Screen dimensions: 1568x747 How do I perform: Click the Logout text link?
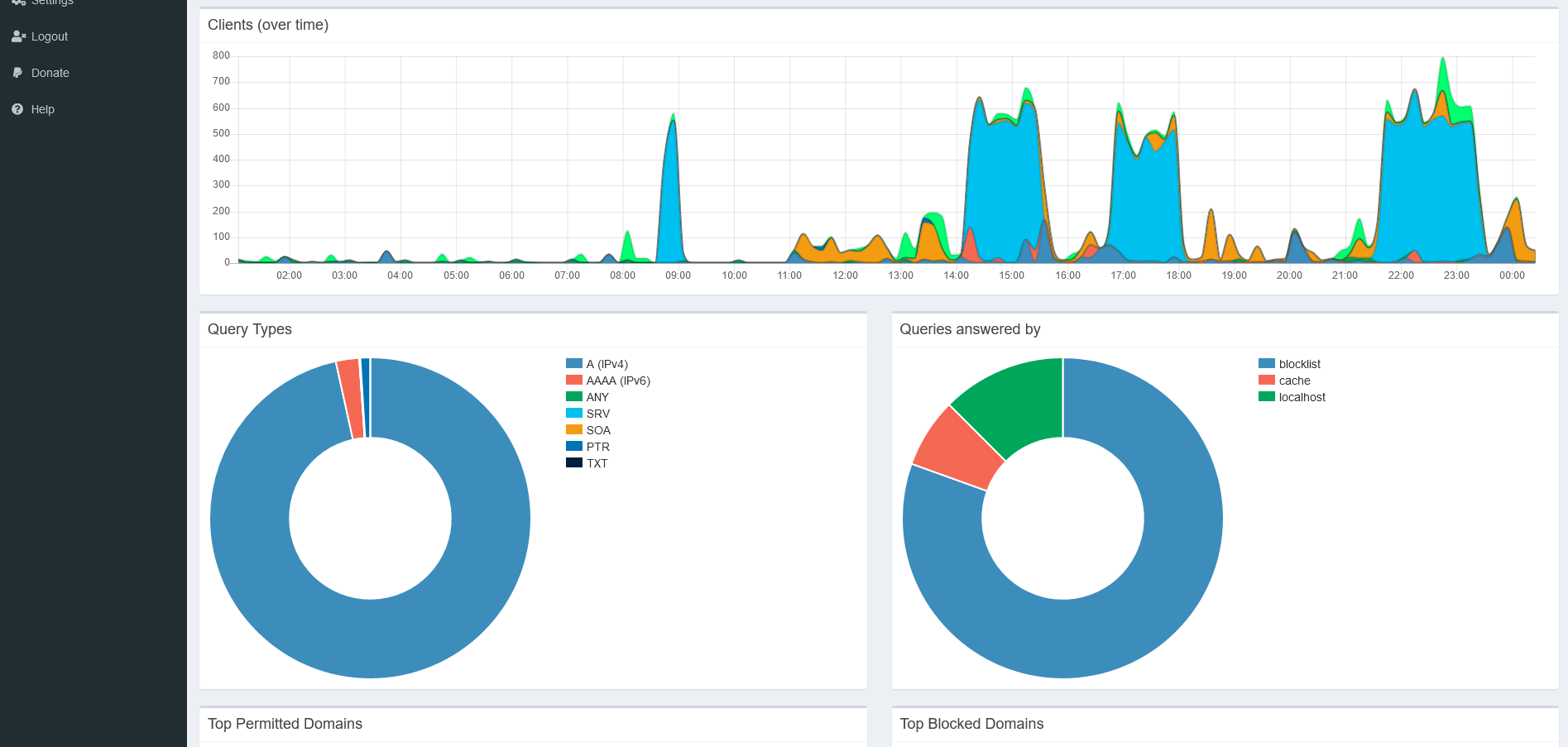pos(50,36)
